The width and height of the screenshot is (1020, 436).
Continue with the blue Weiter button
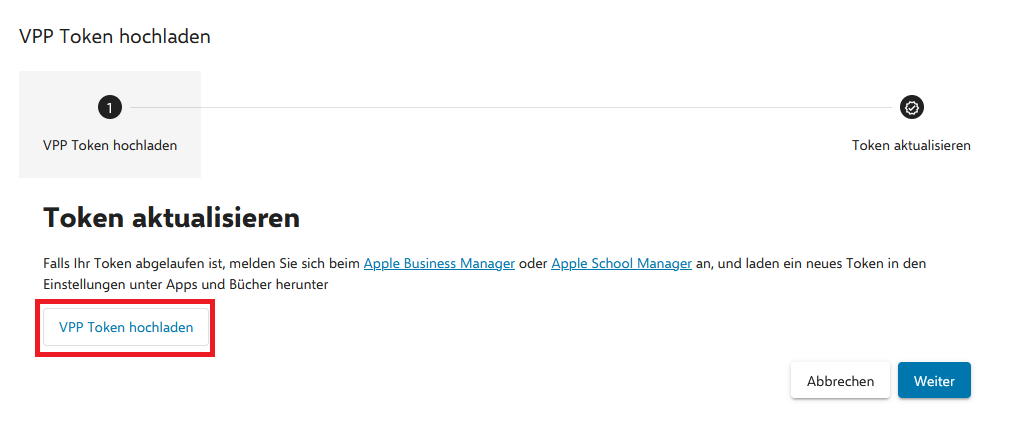point(934,381)
